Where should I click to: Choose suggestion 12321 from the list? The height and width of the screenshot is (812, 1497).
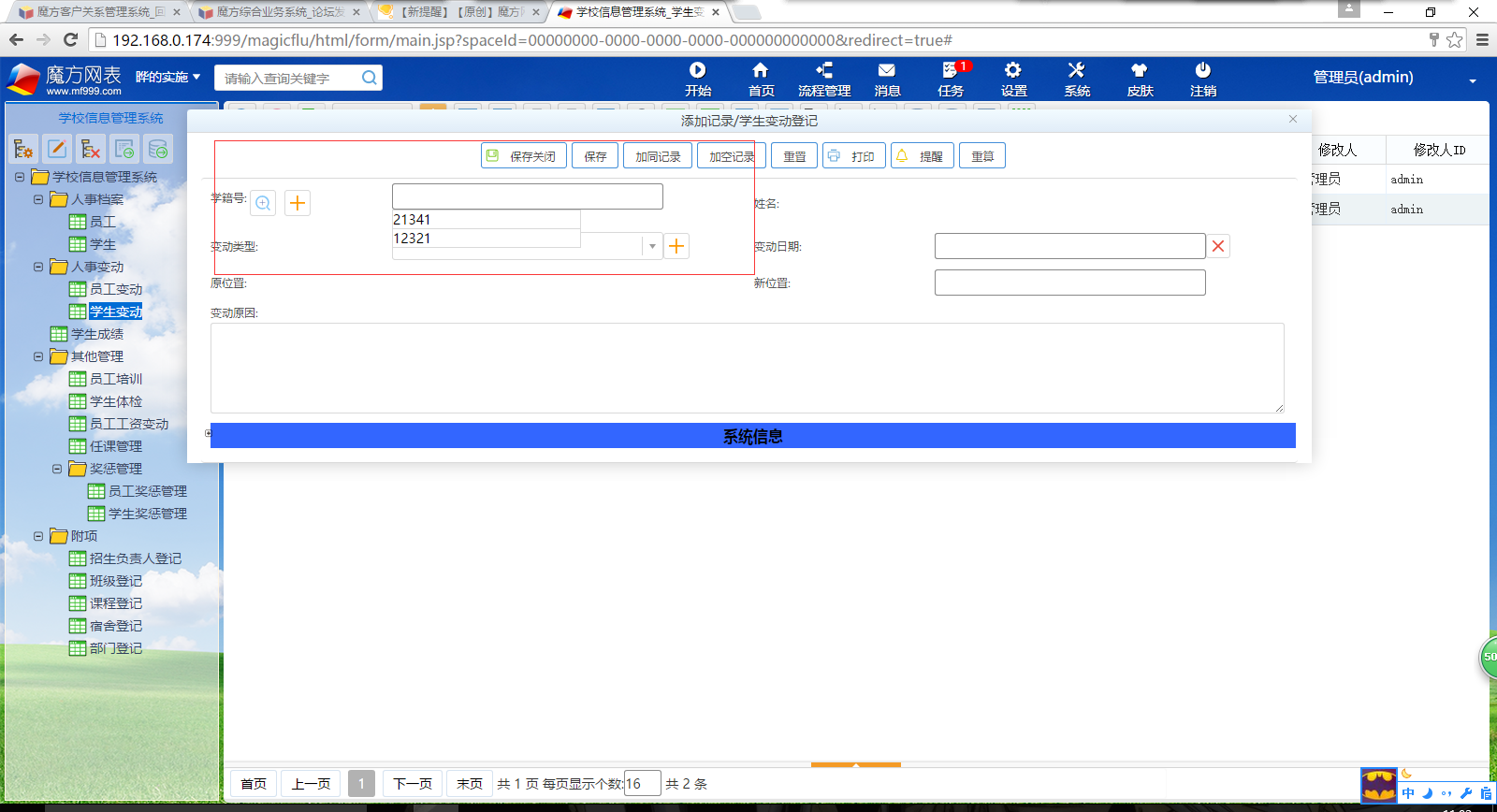[487, 239]
